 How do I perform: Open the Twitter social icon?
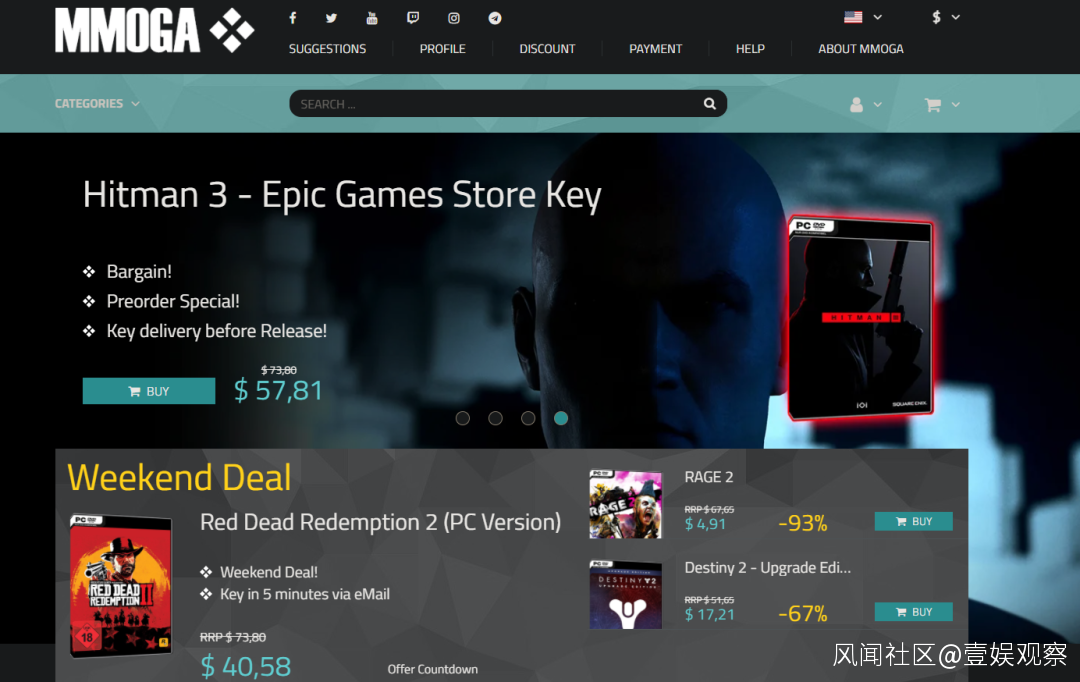point(331,18)
